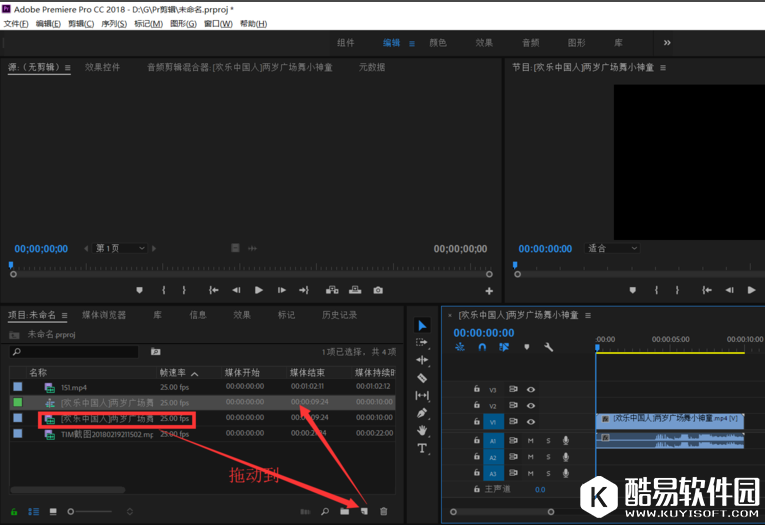Toggle the timeline Snap magnet icon
Viewport: 765px width, 525px height.
pos(482,347)
